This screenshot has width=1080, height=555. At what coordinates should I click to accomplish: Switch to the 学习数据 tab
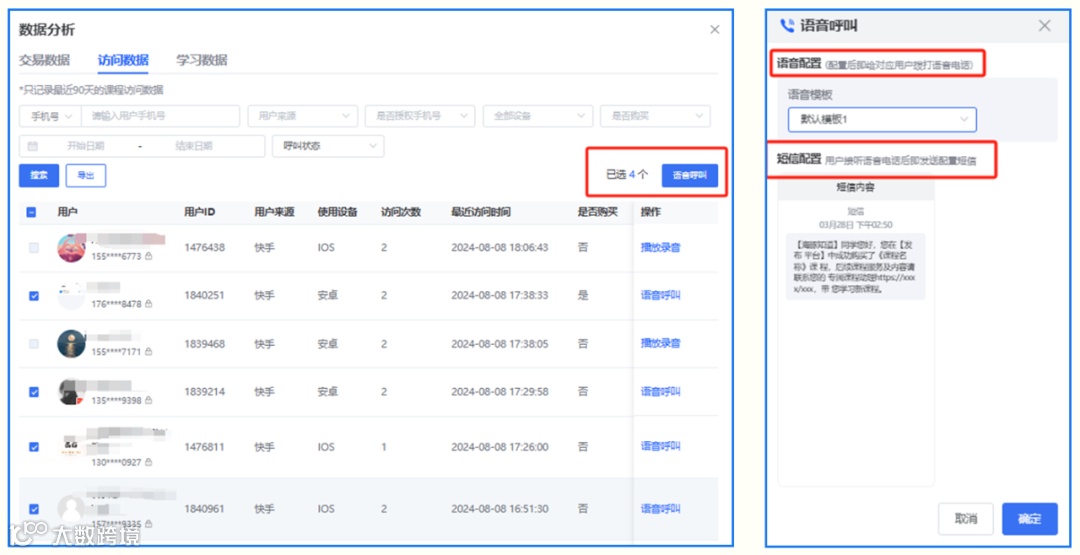[x=202, y=61]
